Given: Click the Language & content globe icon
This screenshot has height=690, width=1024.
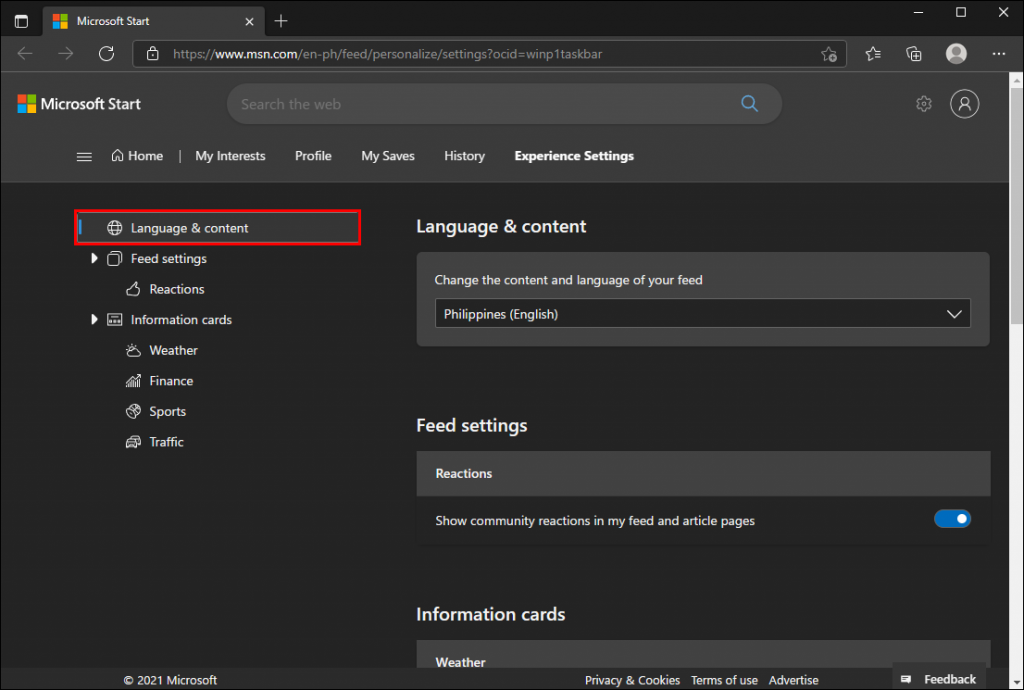Looking at the screenshot, I should [113, 227].
